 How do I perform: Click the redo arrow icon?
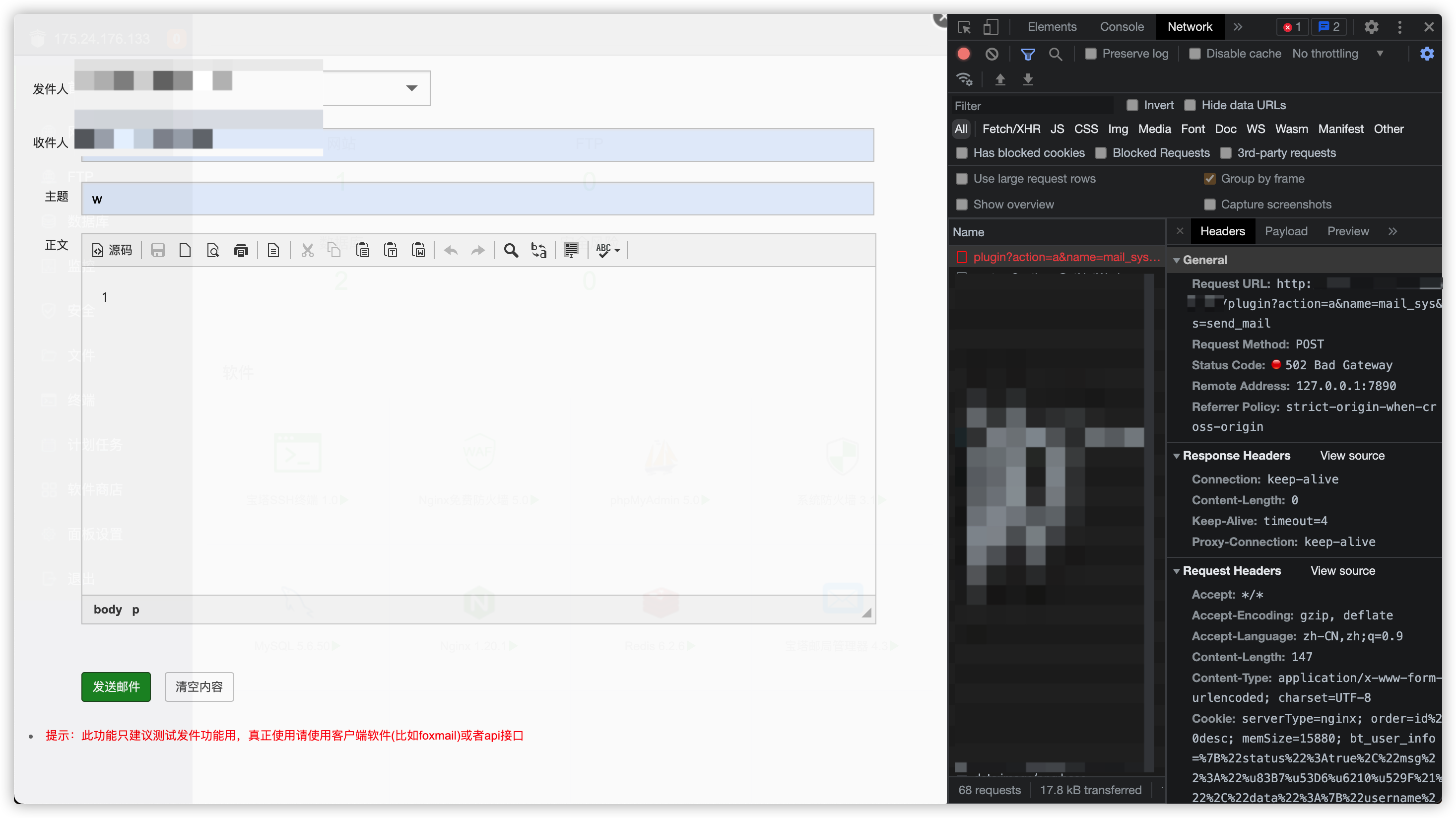coord(479,250)
